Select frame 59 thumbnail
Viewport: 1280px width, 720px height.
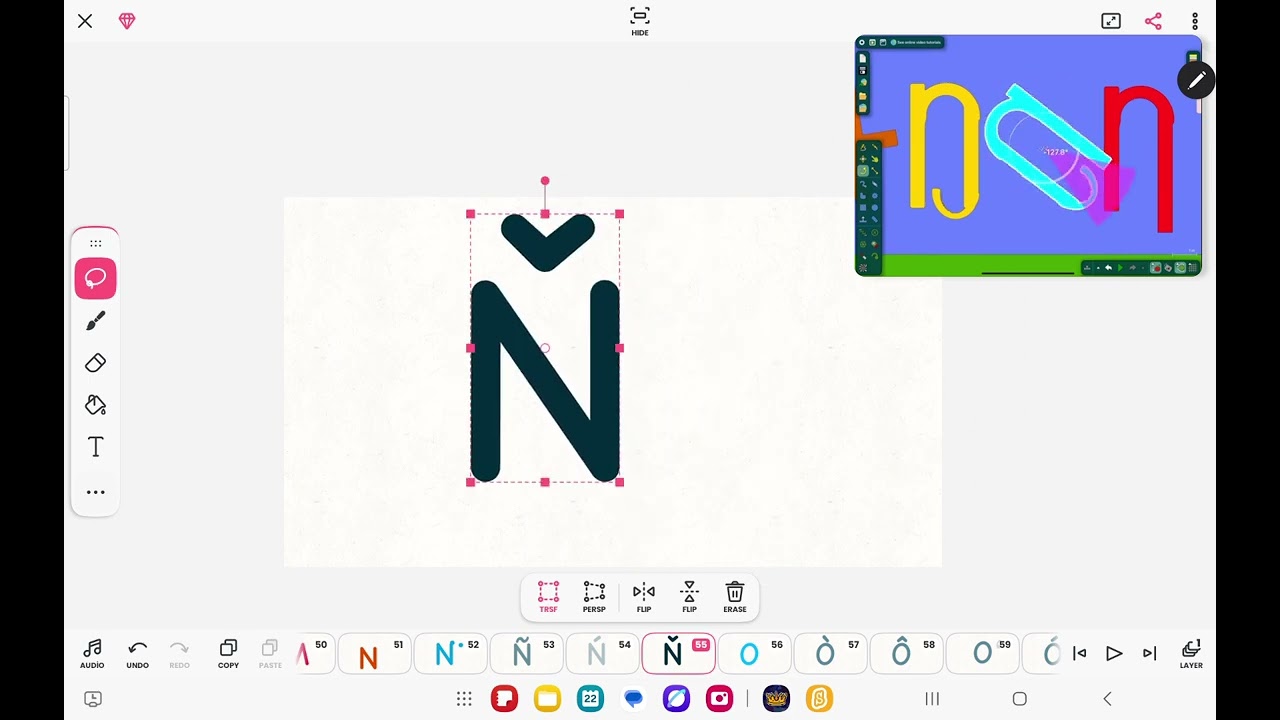coord(982,654)
